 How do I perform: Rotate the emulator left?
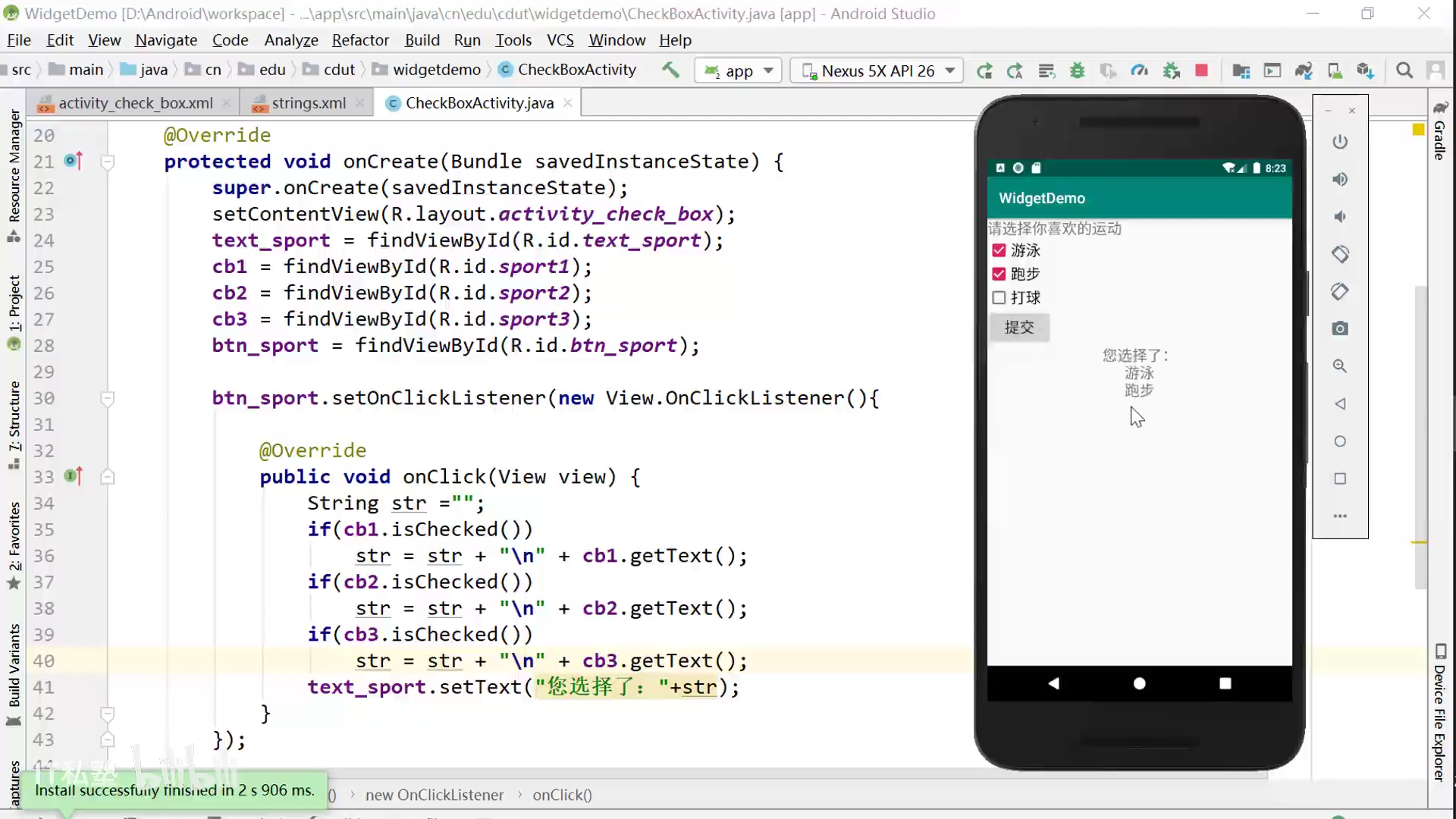tap(1340, 254)
